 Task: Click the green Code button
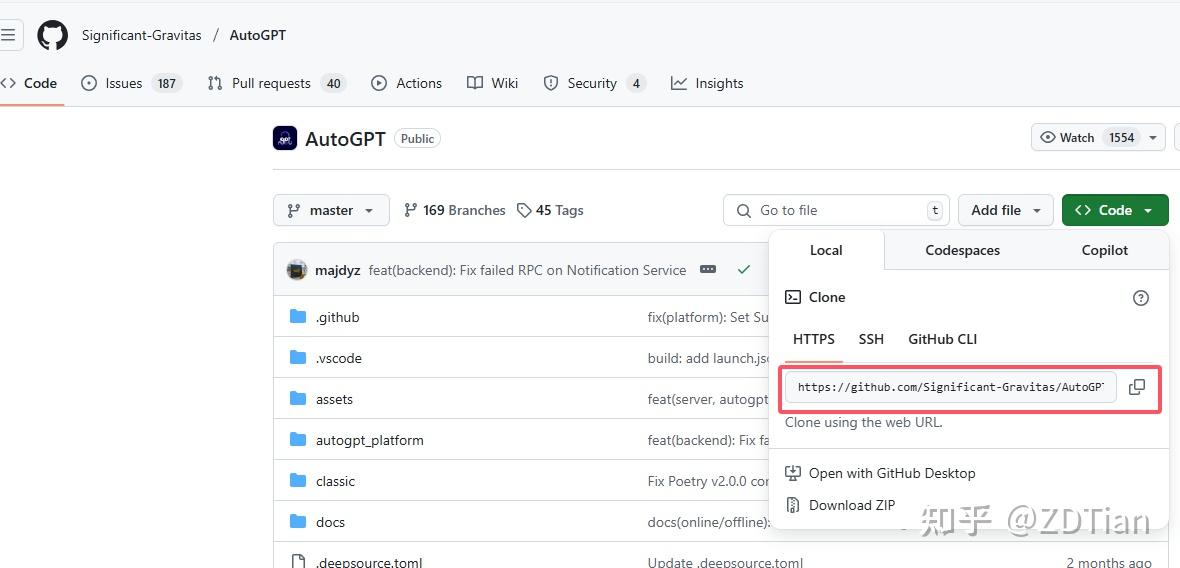(x=1114, y=210)
